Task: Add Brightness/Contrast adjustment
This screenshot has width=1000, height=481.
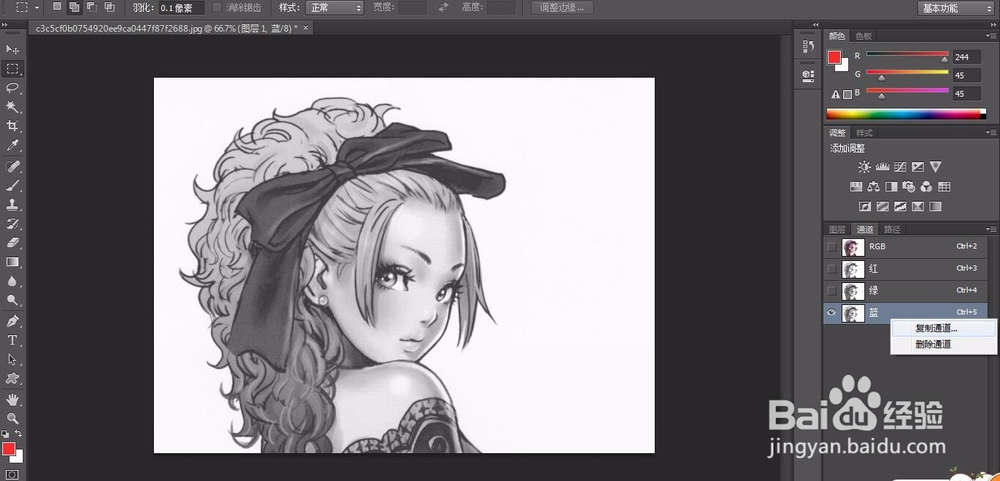Action: (864, 167)
